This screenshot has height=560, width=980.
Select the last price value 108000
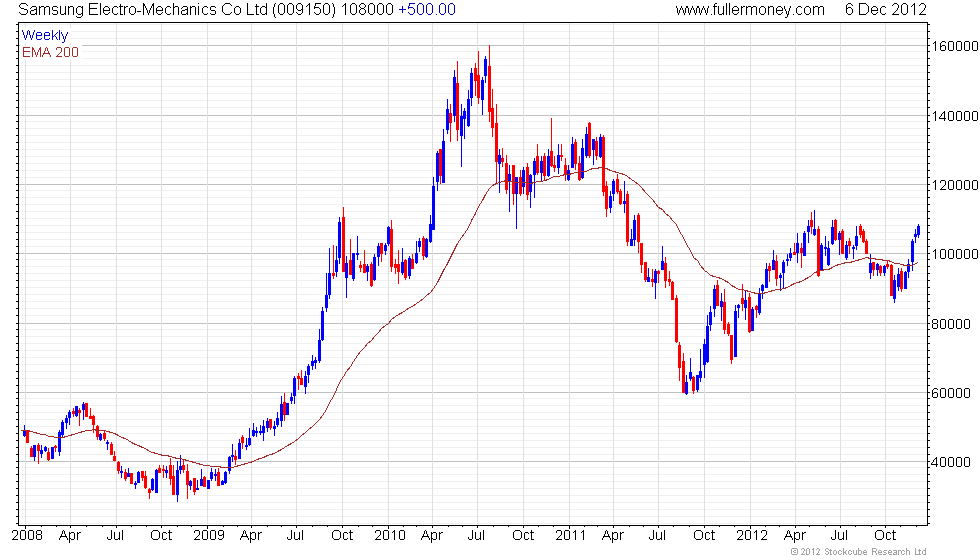(367, 9)
